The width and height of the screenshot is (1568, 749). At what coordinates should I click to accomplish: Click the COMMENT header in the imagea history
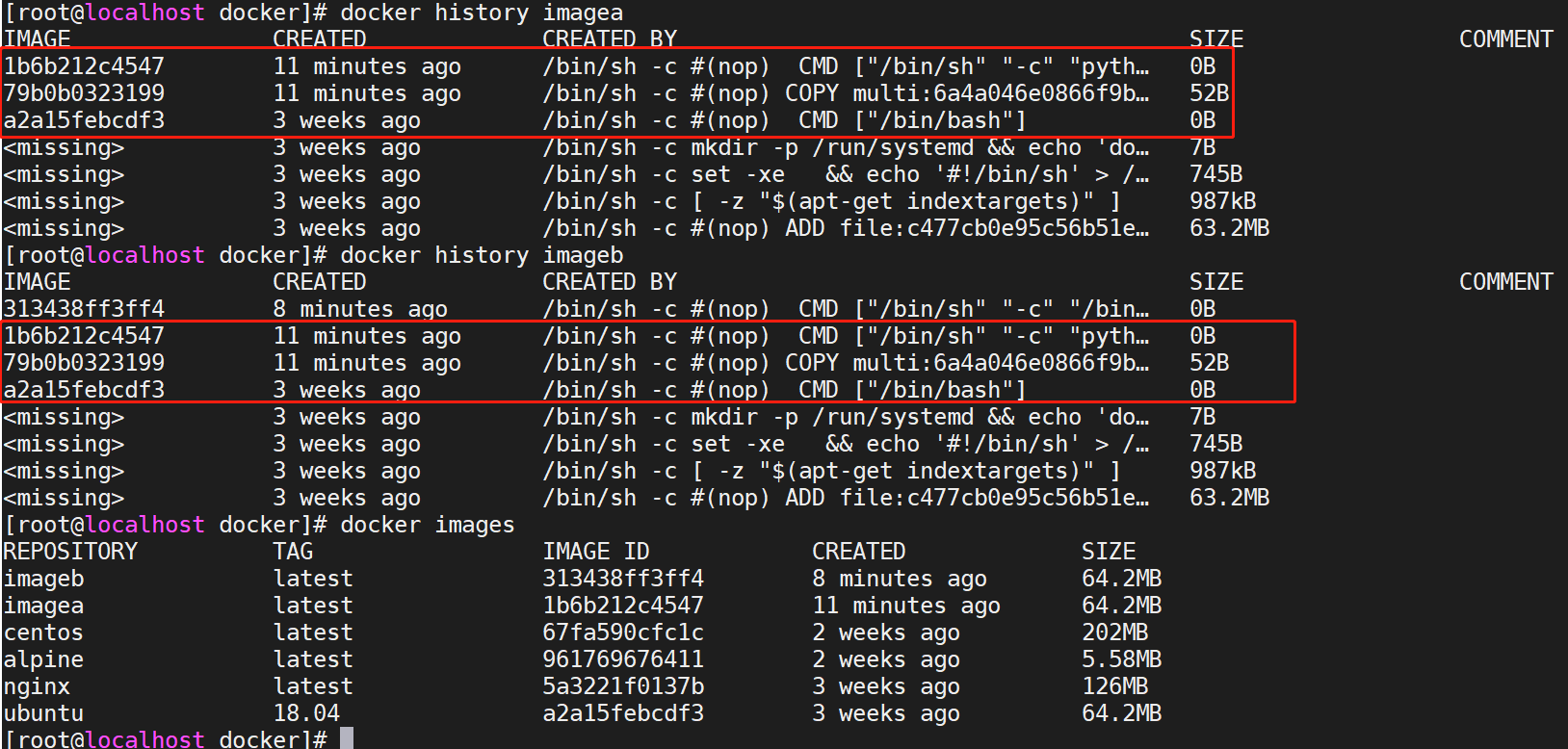(x=1505, y=39)
